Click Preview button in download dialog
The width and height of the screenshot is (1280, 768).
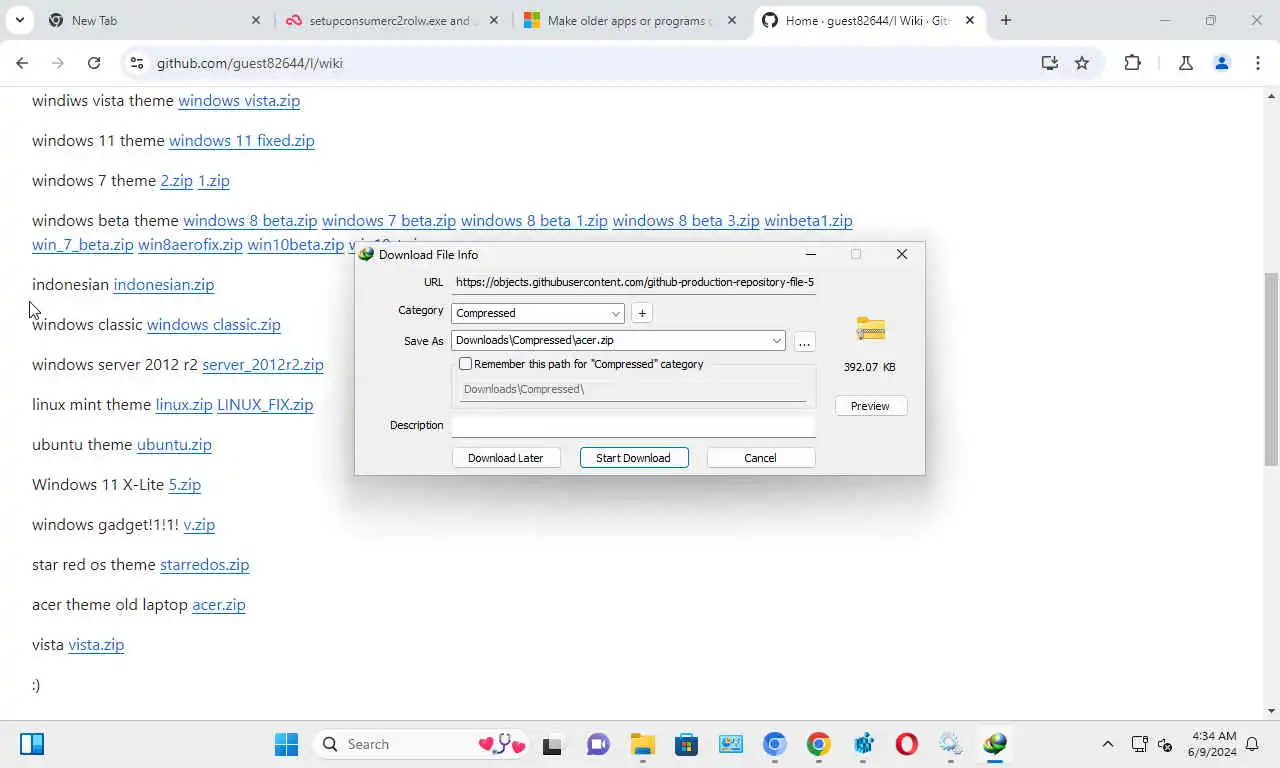tap(870, 406)
